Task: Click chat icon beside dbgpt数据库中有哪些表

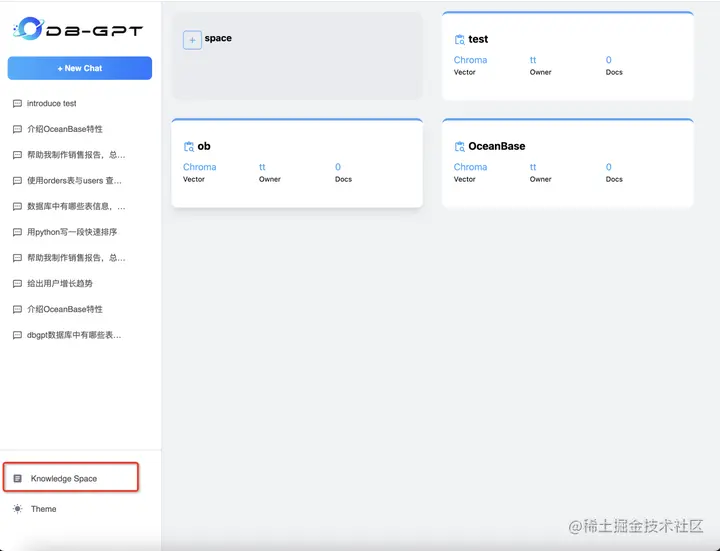Action: click(x=17, y=335)
